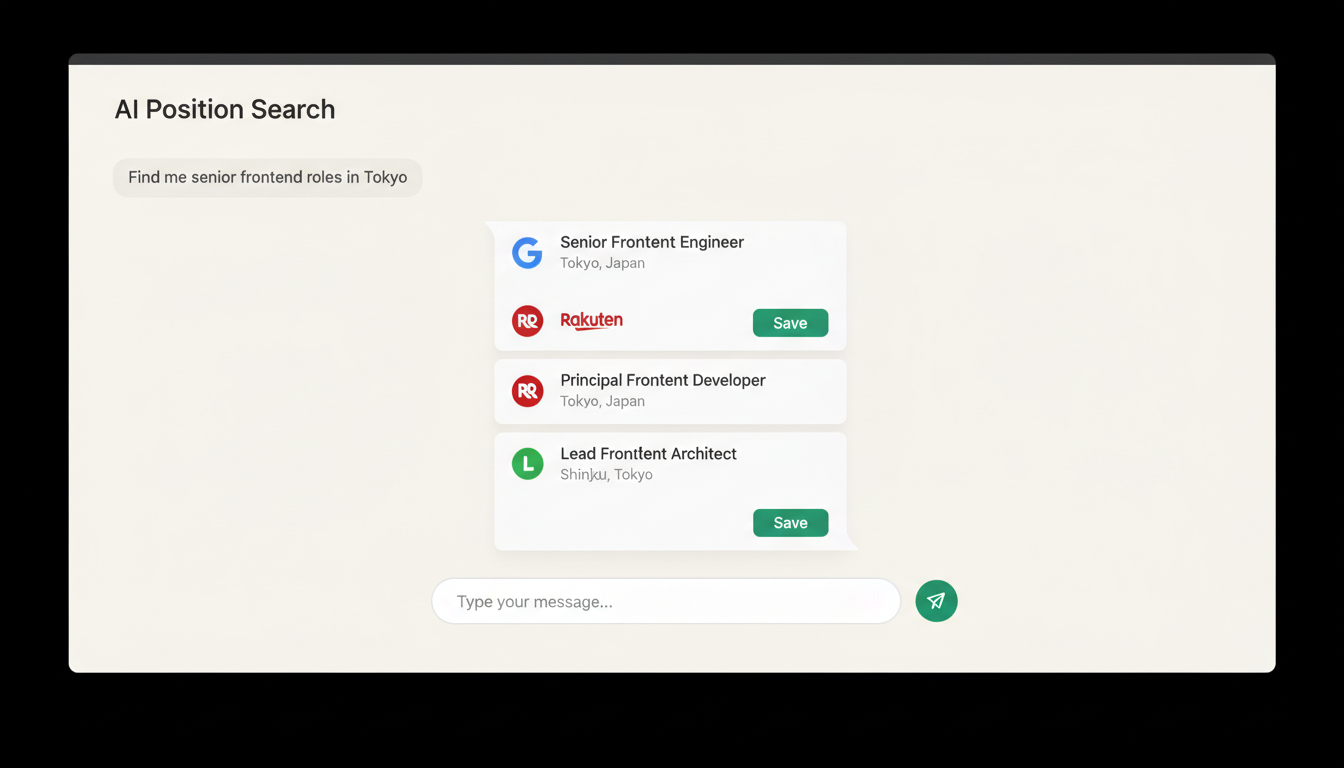Click the Rakuten icon on Principal Frontent Developer card

tap(527, 391)
